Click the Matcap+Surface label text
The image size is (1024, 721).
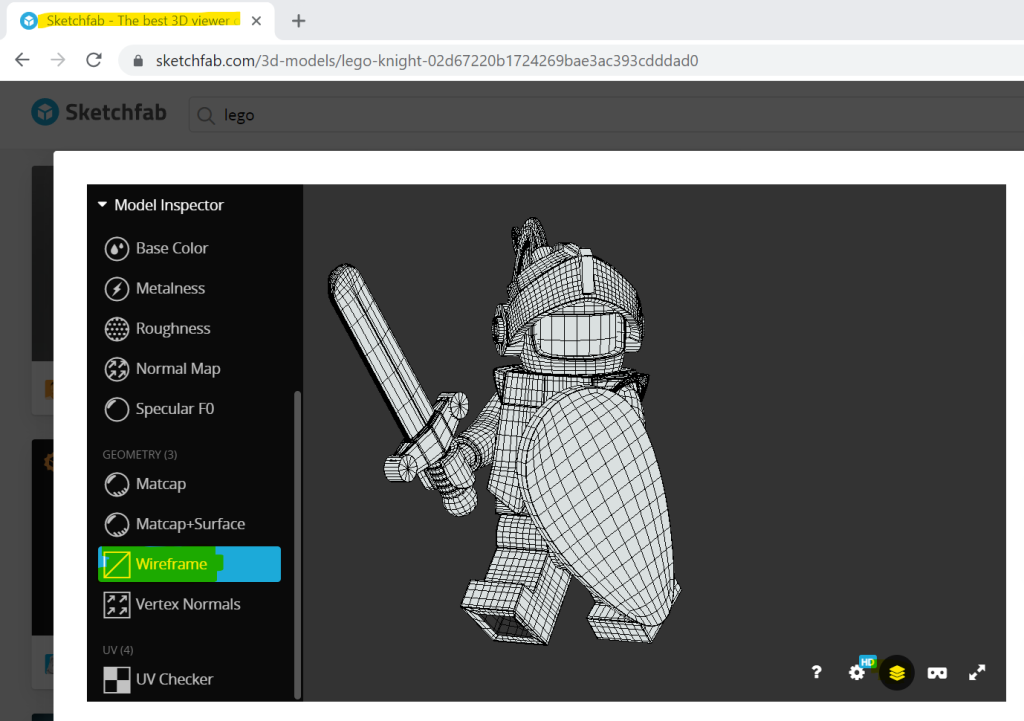(191, 524)
